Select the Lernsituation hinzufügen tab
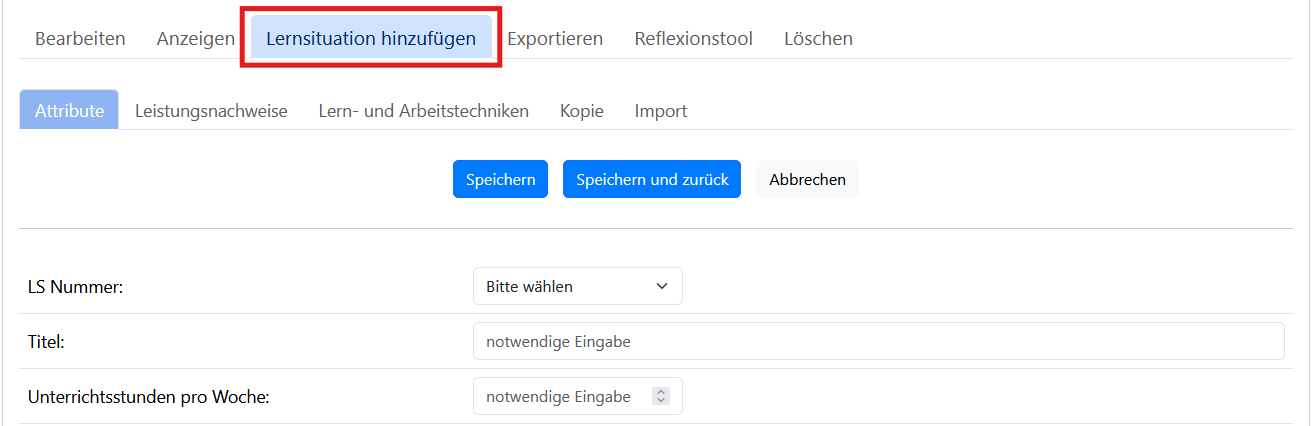This screenshot has width=1312, height=426. 371,39
